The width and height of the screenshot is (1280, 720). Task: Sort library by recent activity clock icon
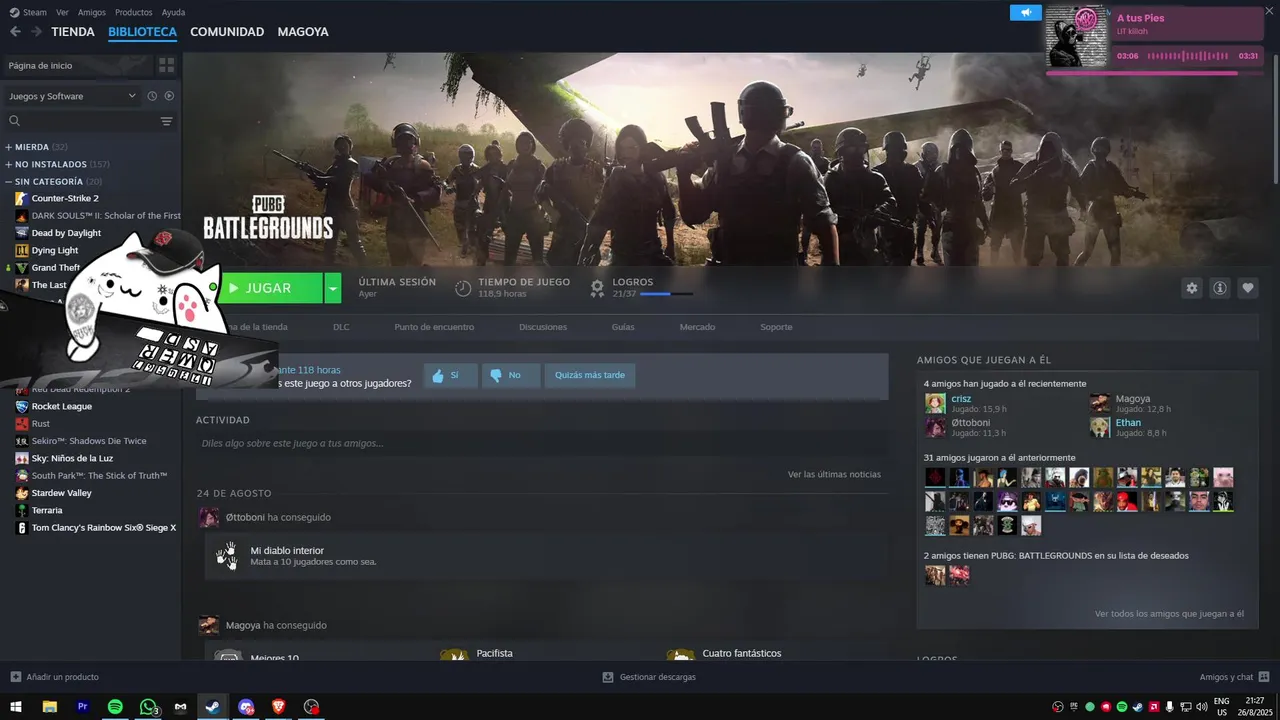(152, 96)
